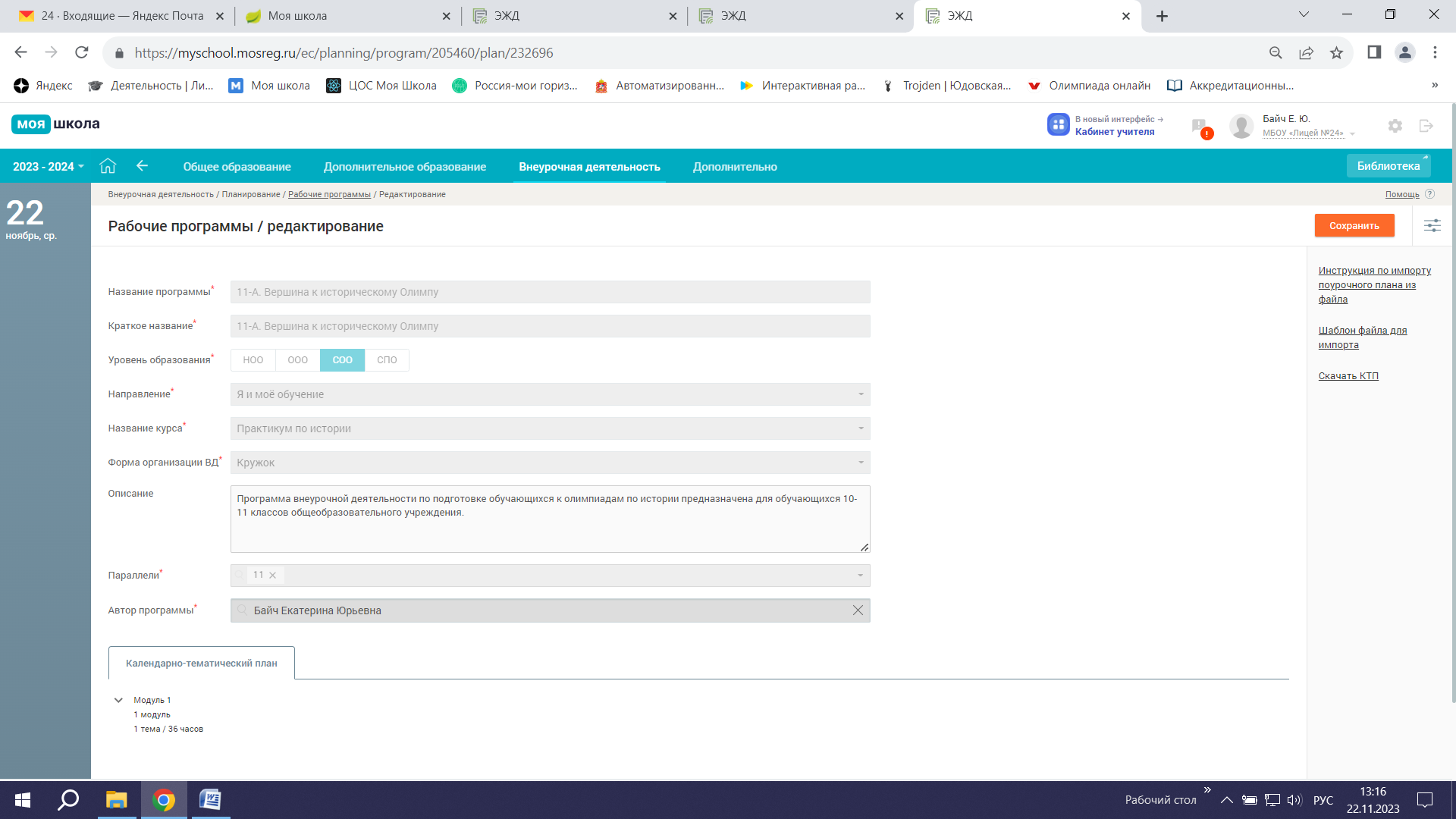Open the Направление dropdown
1456x819 pixels.
551,394
